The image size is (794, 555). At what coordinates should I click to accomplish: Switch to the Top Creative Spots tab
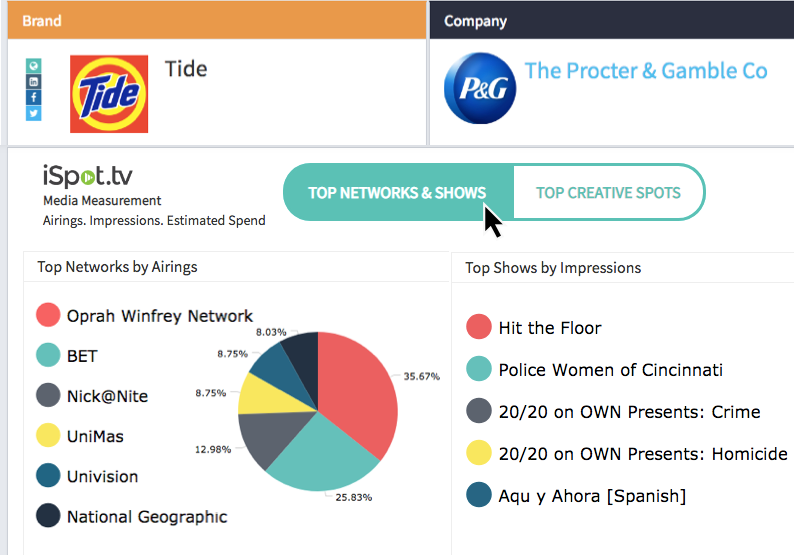tap(608, 193)
